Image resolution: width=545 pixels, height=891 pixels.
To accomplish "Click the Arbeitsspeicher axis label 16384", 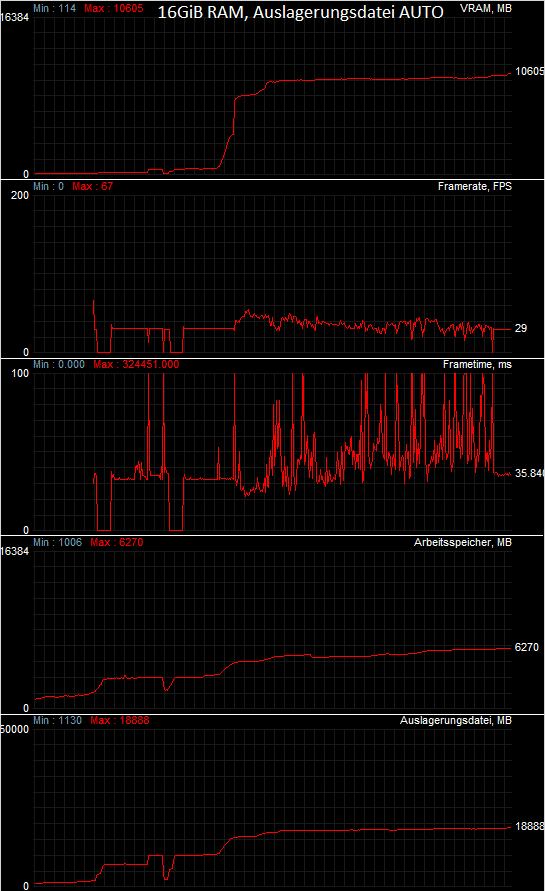I will (15, 552).
